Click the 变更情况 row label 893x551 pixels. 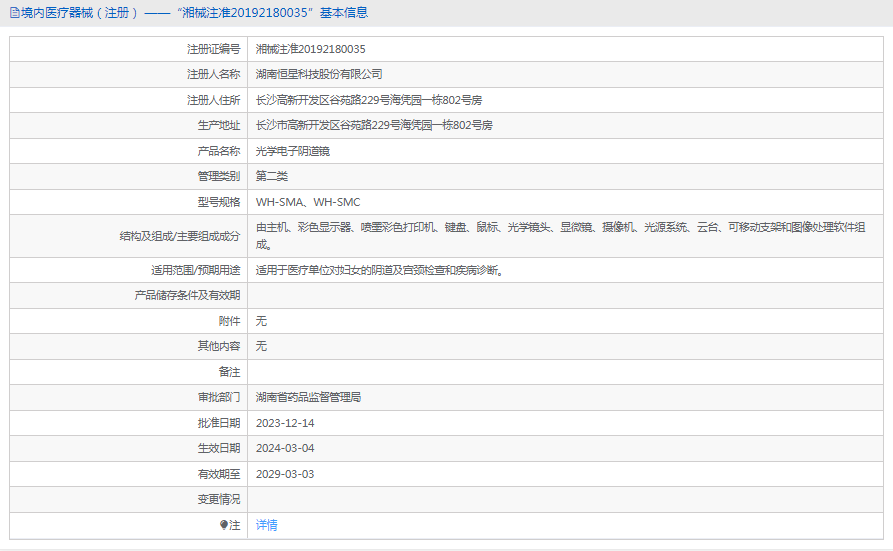pyautogui.click(x=219, y=499)
